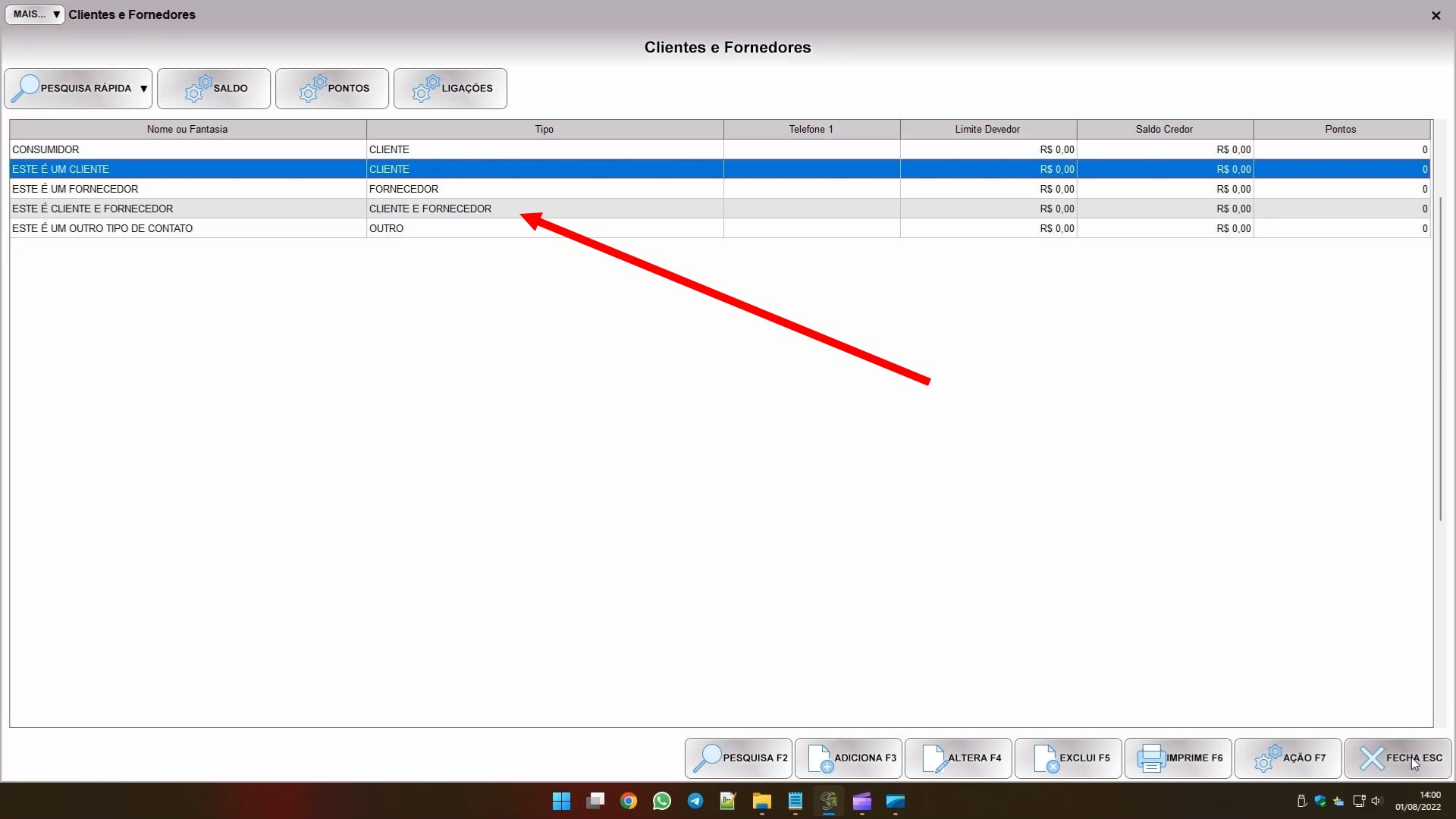The width and height of the screenshot is (1456, 819).
Task: Open the Ligações gear button
Action: (x=450, y=89)
